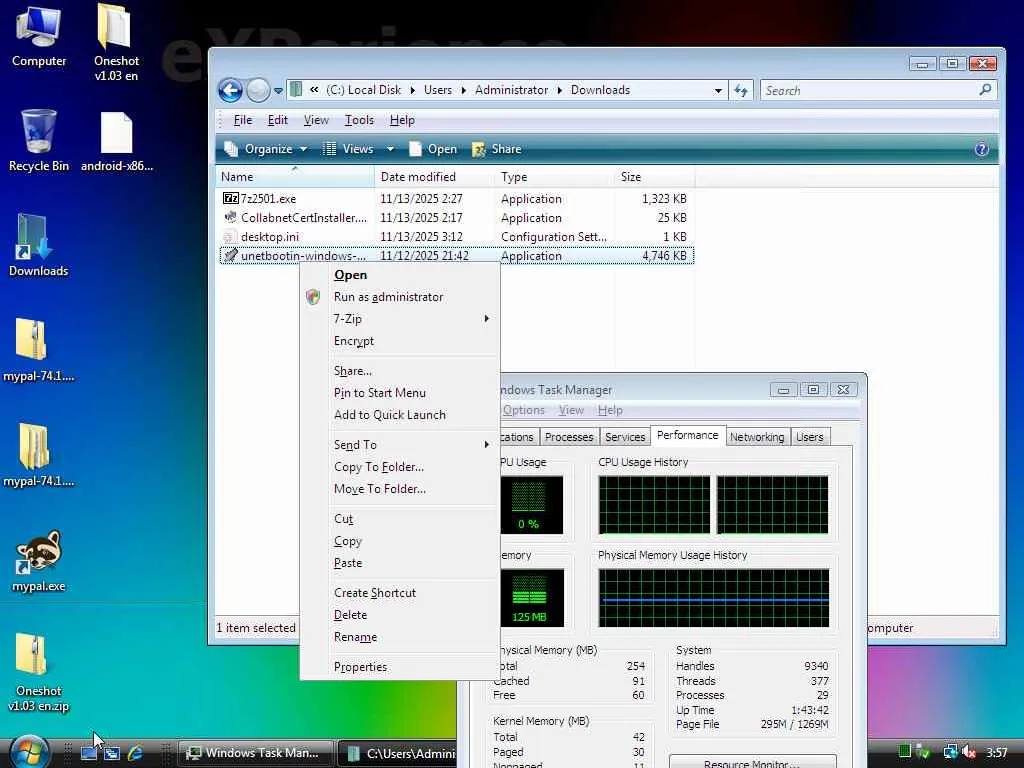1024x768 pixels.
Task: Choose Properties in the context menu
Action: (400, 667)
